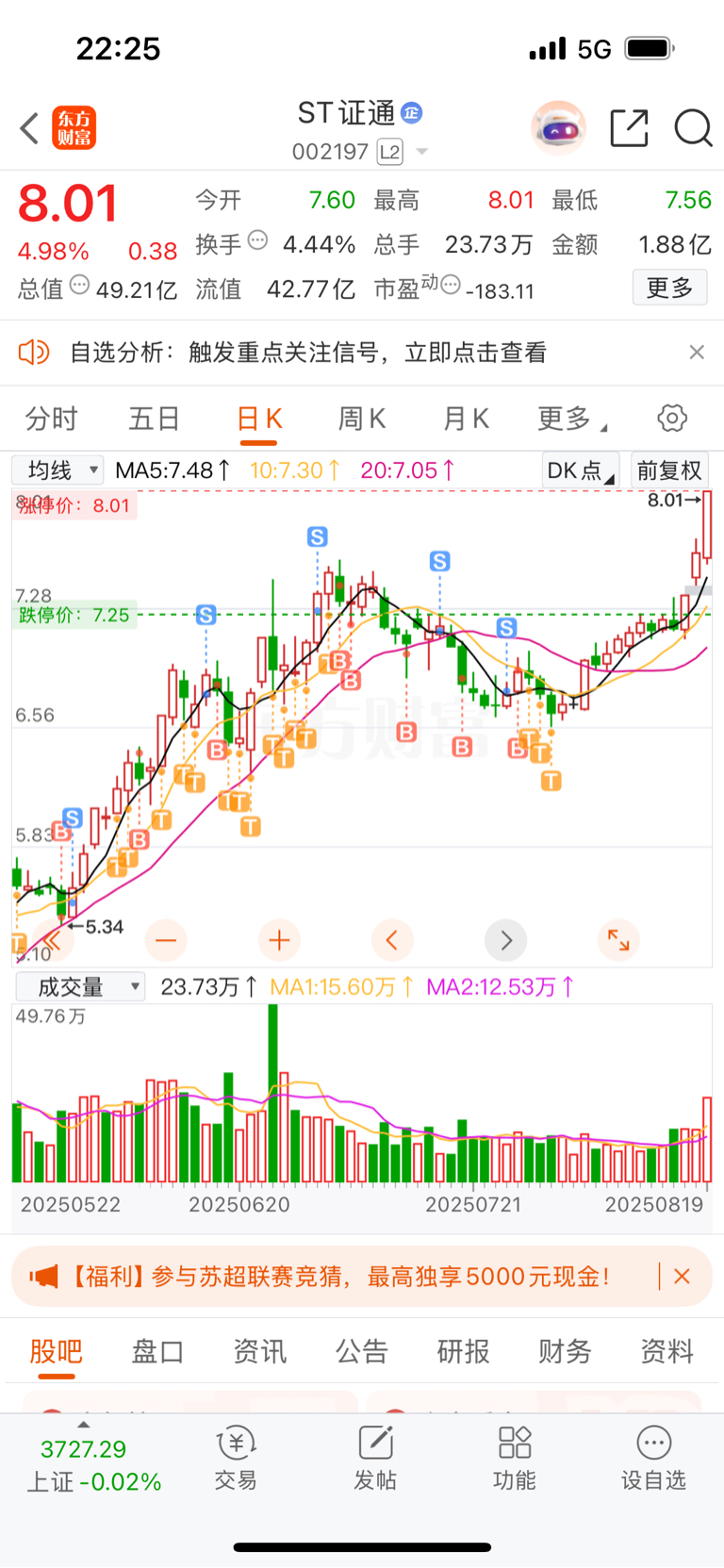This screenshot has width=724, height=1568.
Task: Switch to the 分时 tab
Action: (x=51, y=419)
